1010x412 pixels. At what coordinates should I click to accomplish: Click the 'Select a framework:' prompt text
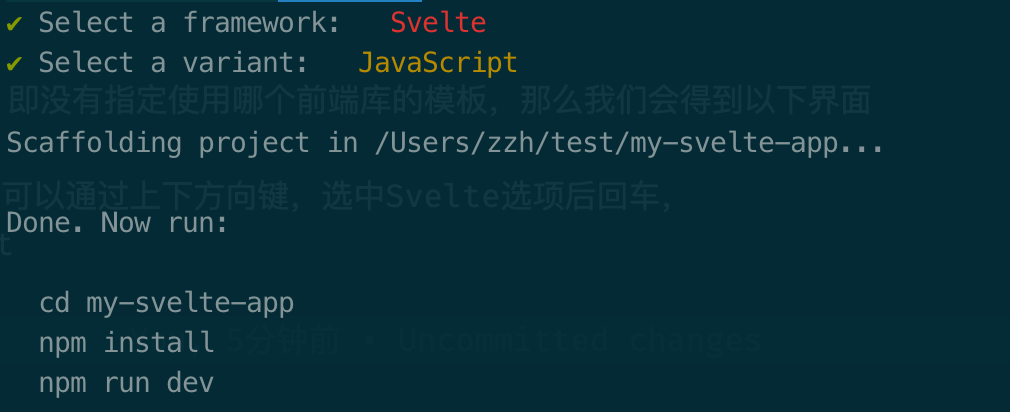click(189, 22)
